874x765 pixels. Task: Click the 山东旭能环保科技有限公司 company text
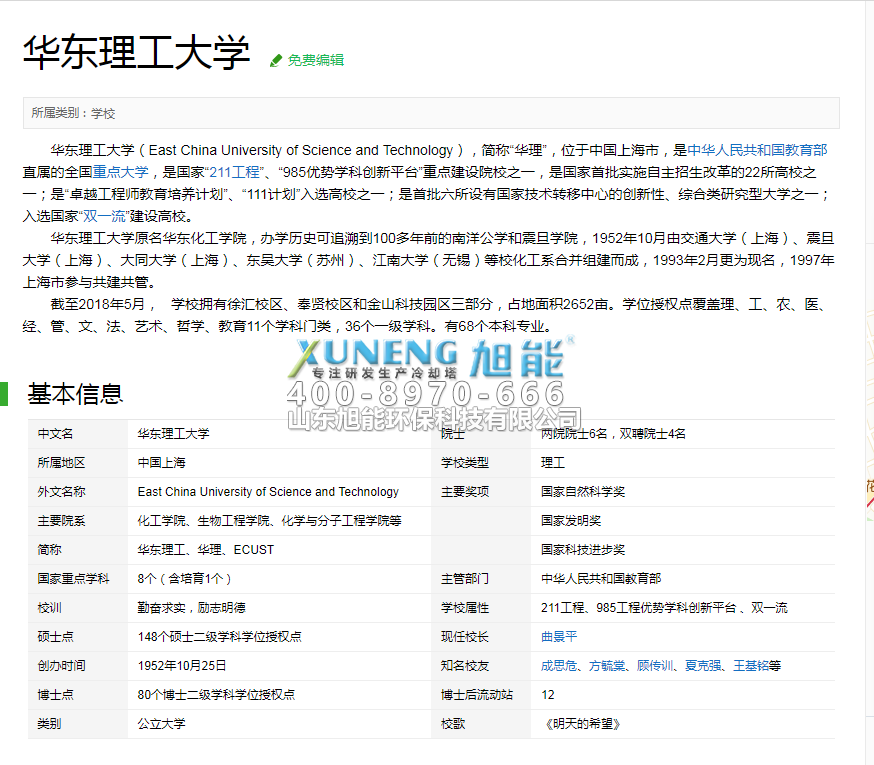[434, 418]
